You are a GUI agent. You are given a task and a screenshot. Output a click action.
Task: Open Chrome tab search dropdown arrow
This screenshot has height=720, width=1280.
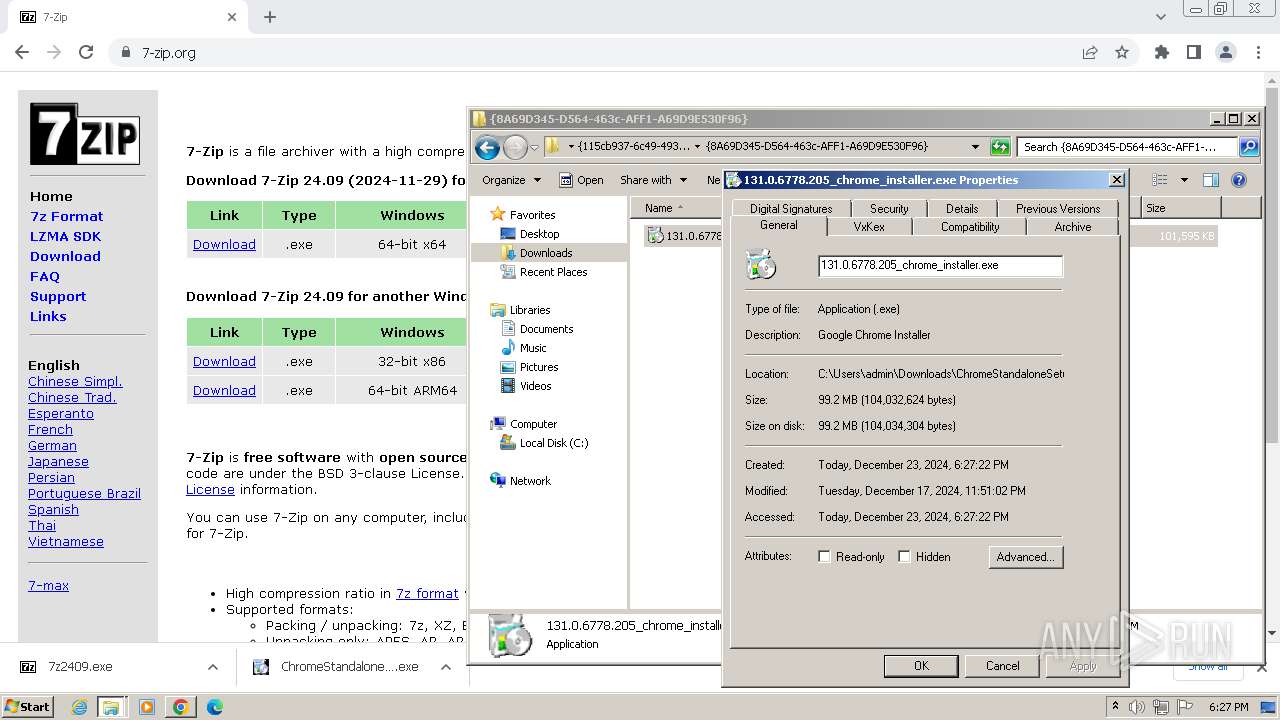pyautogui.click(x=1161, y=17)
